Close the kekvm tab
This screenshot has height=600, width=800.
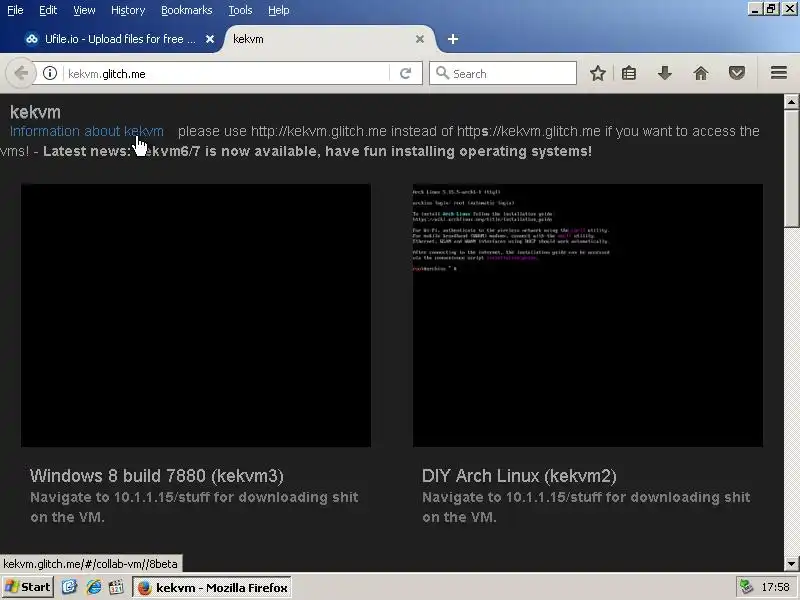pos(420,39)
